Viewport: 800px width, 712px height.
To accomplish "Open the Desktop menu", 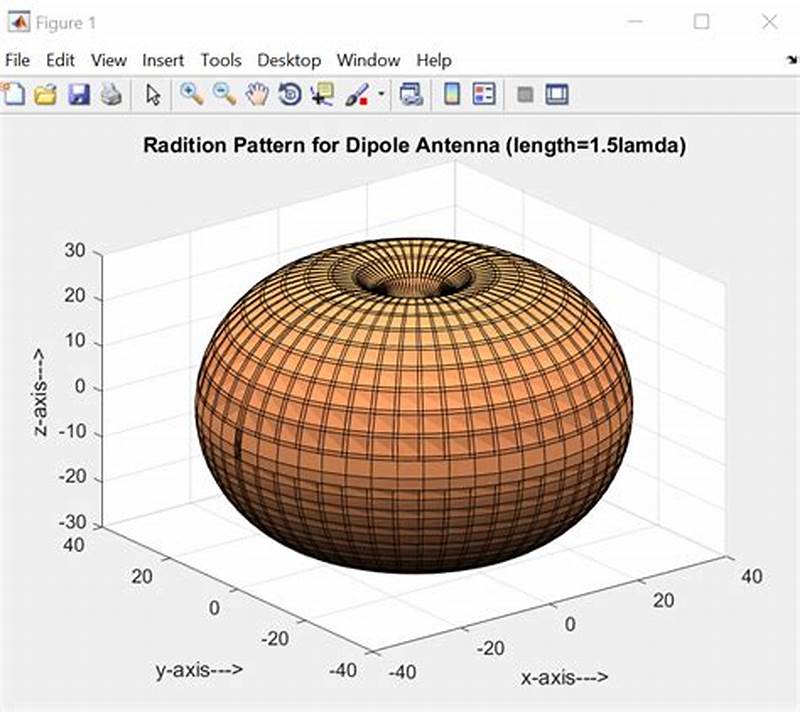I will pos(289,60).
